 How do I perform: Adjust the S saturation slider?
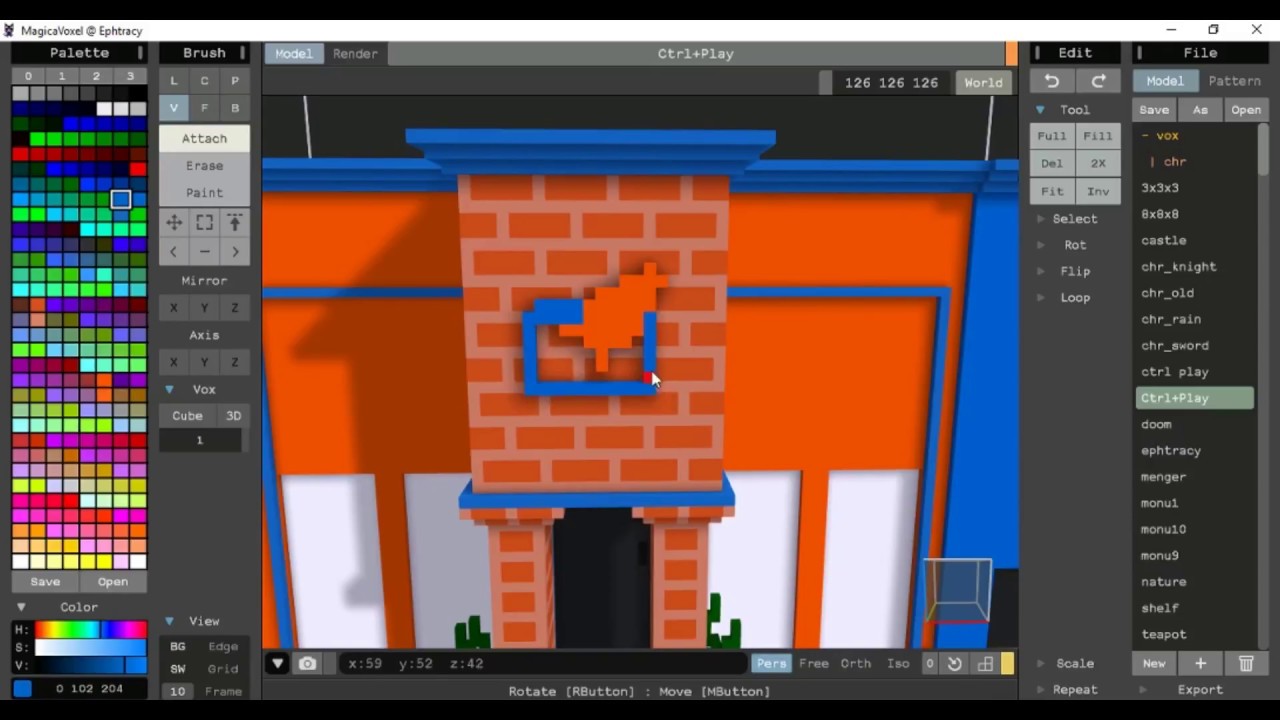coord(91,648)
